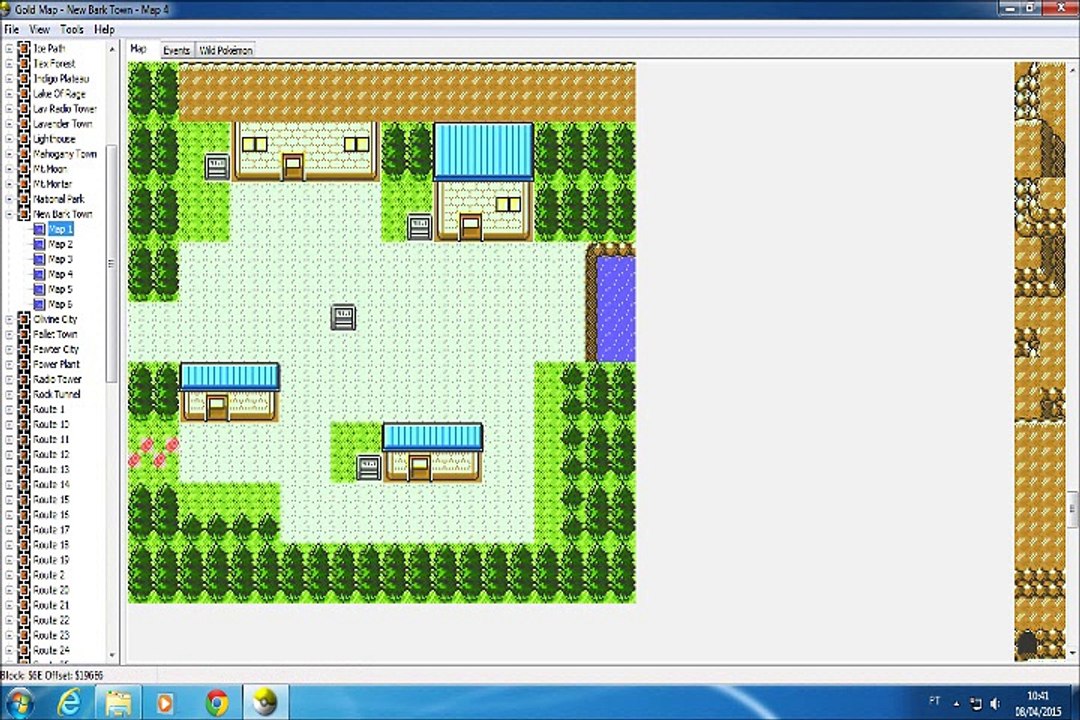Image resolution: width=1080 pixels, height=720 pixels.
Task: Click the blue map icon beside Map 2
Action: coord(39,244)
